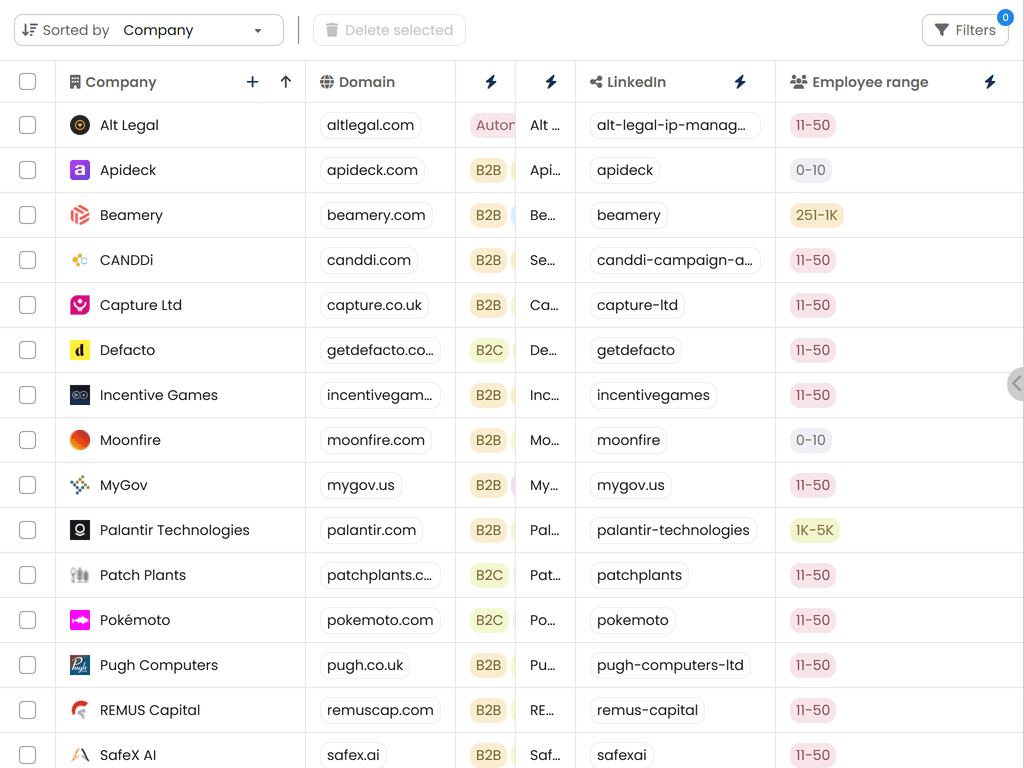Select the Palantir Technologies row checkbox
1024x768 pixels.
pyautogui.click(x=27, y=530)
